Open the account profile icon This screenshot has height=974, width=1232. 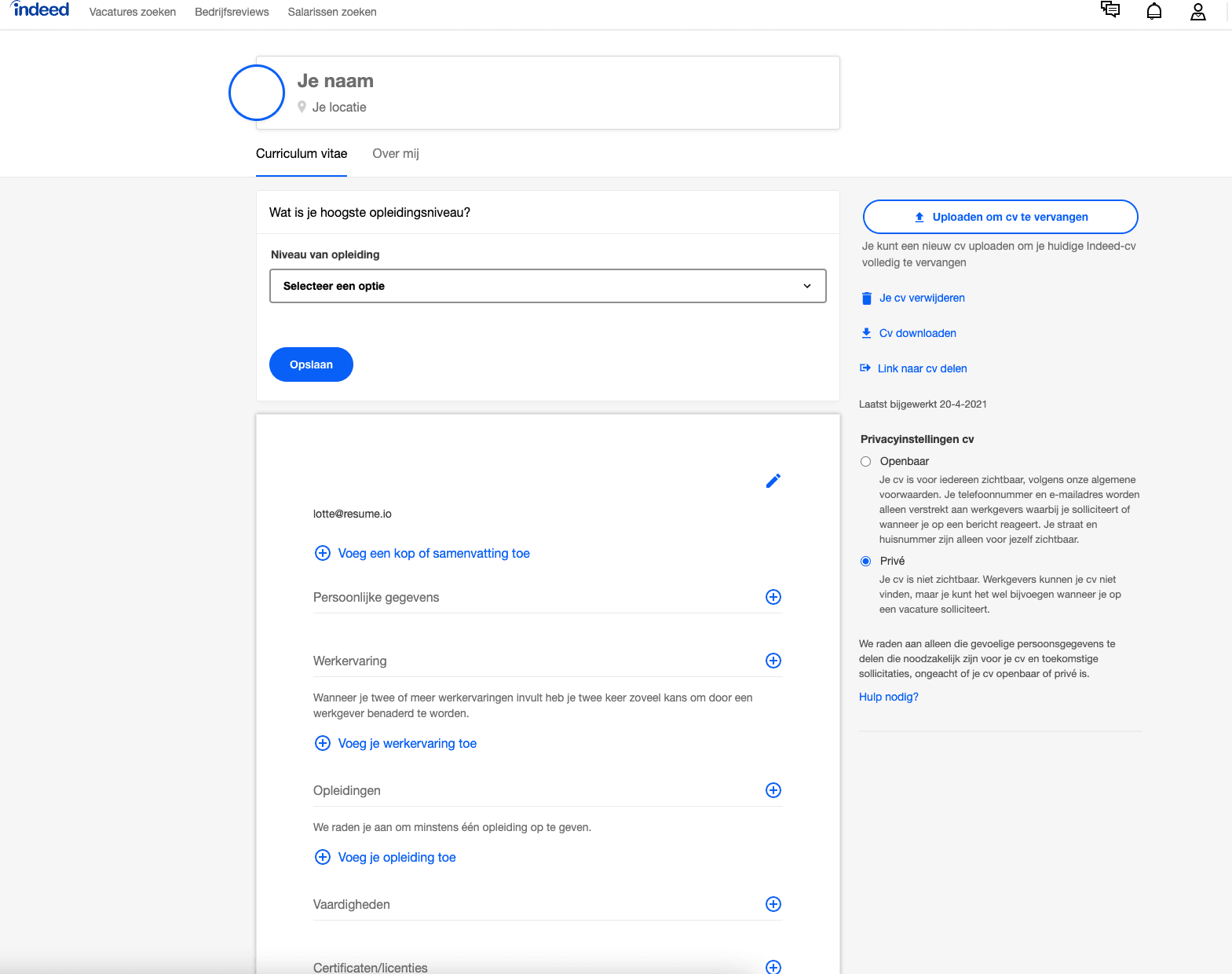[x=1198, y=11]
